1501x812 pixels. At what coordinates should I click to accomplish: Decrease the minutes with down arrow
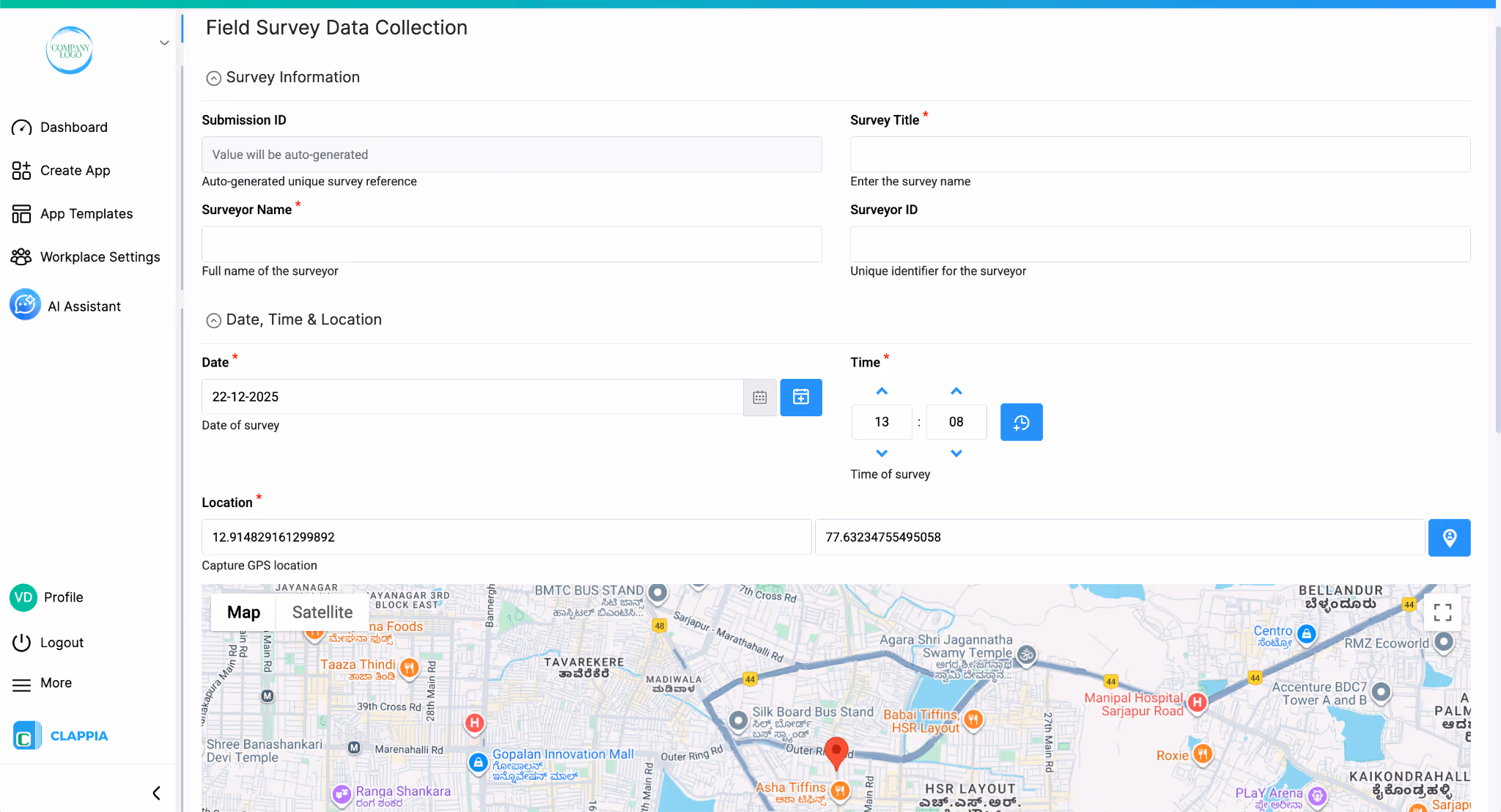[x=956, y=454]
